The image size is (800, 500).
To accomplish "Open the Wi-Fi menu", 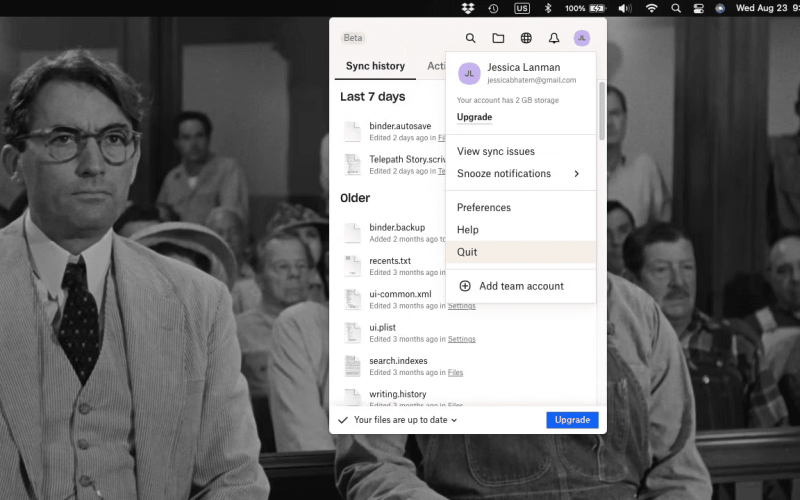I will 651,8.
